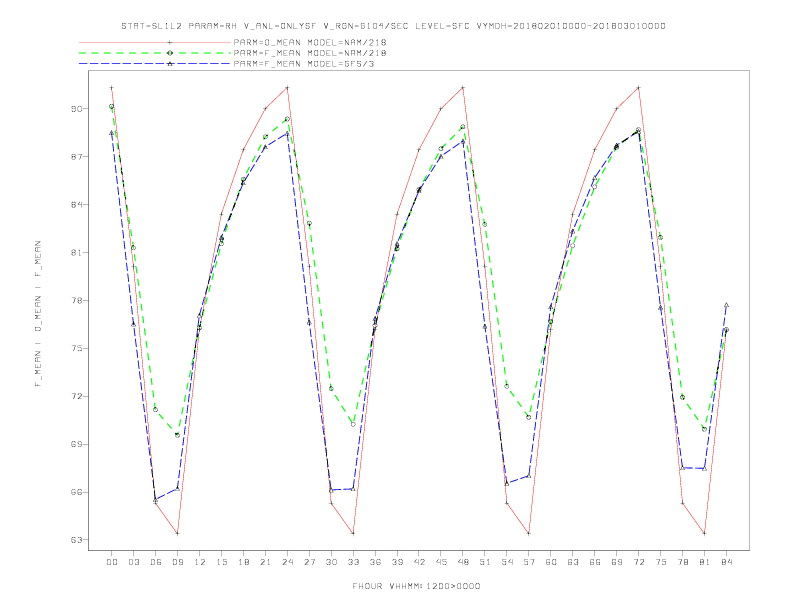Click x-axis forecast hour label 24
The width and height of the screenshot is (792, 612).
[287, 562]
